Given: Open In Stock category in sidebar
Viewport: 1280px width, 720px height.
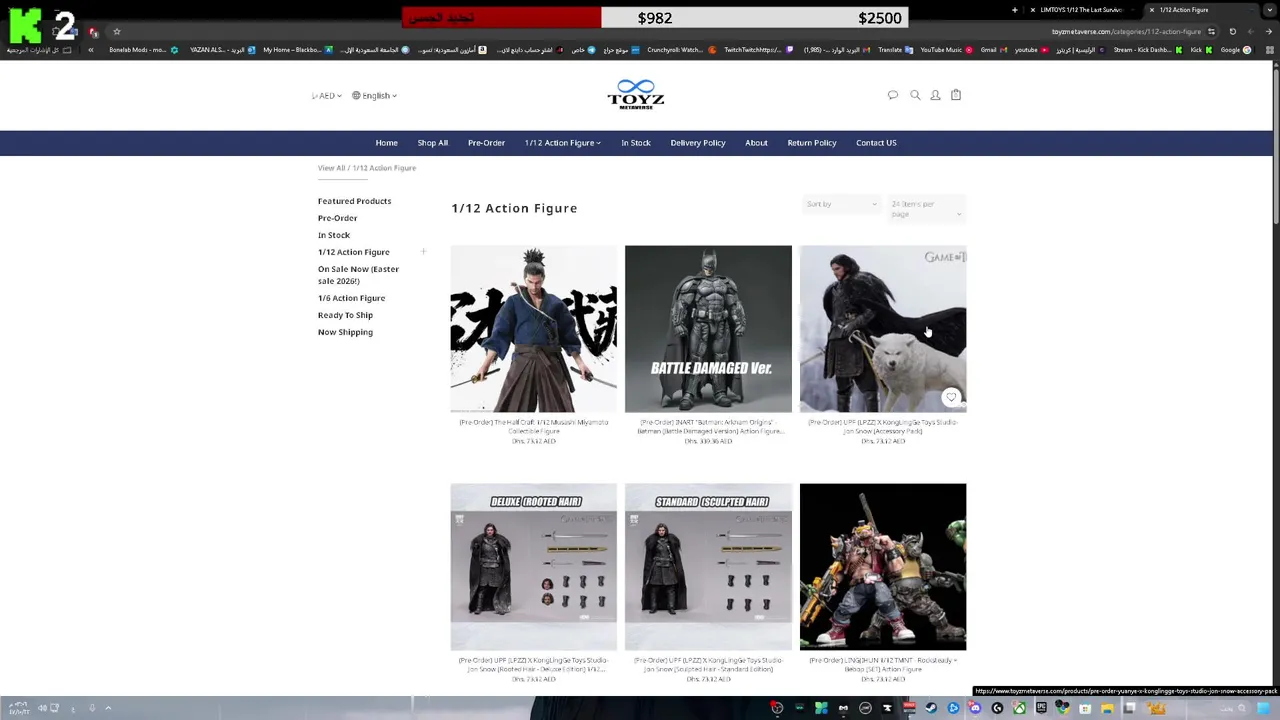Looking at the screenshot, I should pos(334,235).
